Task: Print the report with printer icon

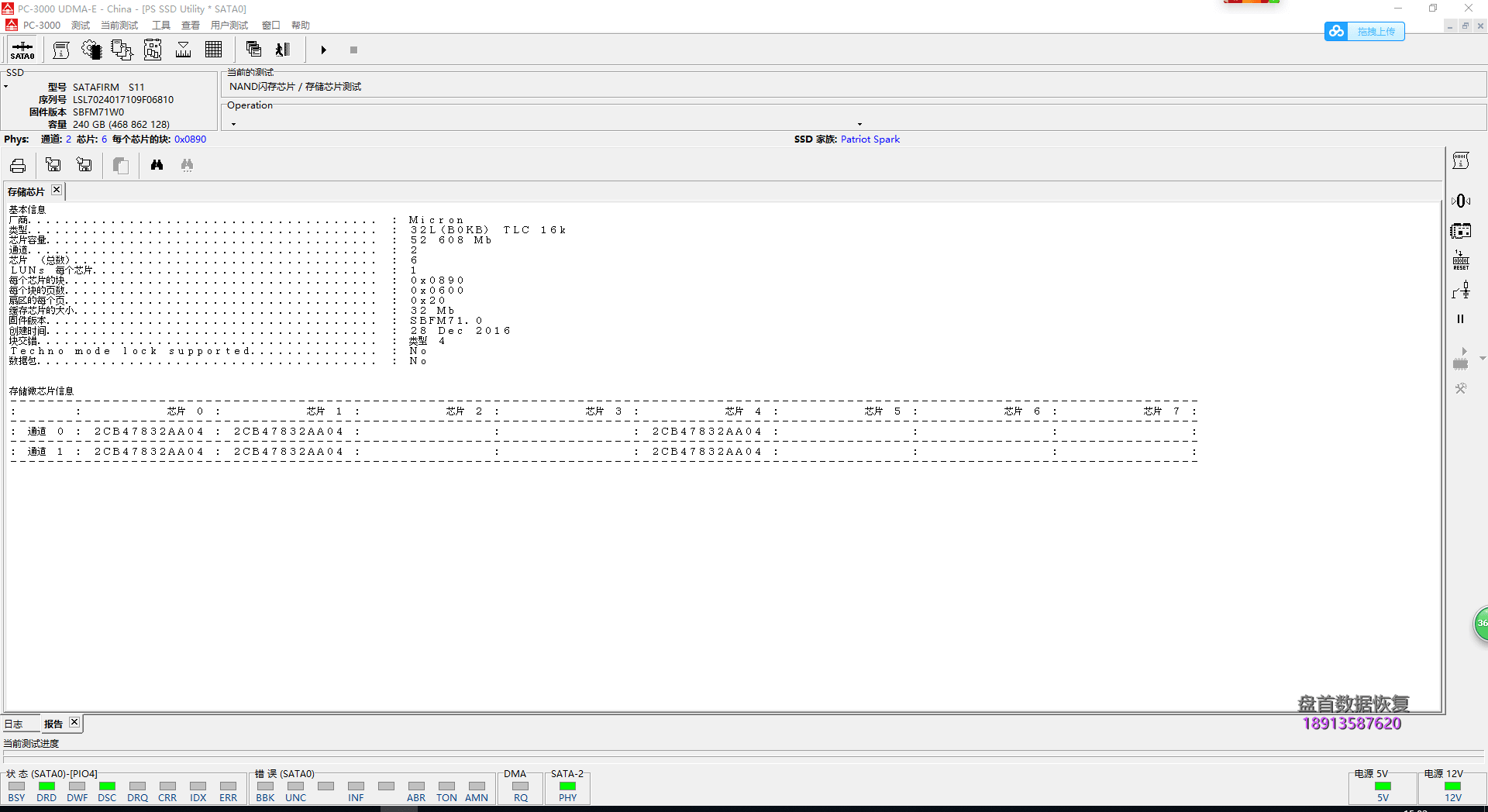Action: pyautogui.click(x=18, y=165)
